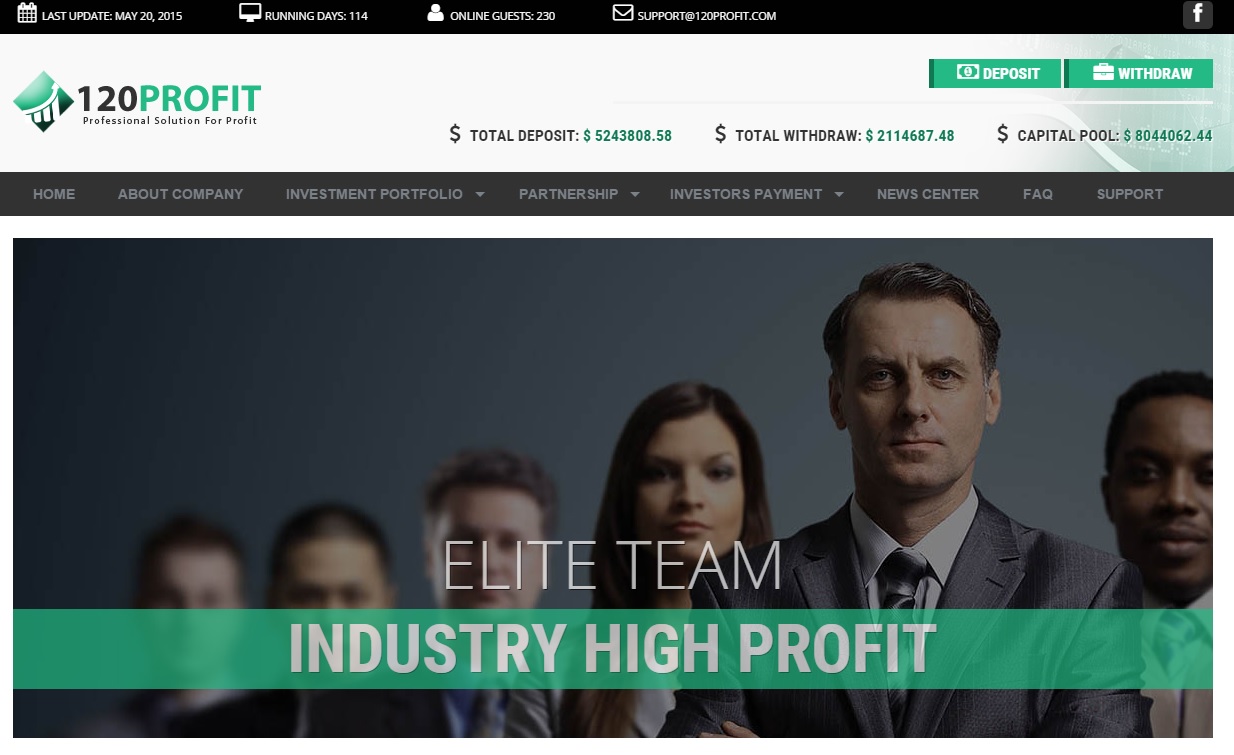Click the dollar icon beside Total Deposit
This screenshot has height=755, width=1234.
click(456, 134)
